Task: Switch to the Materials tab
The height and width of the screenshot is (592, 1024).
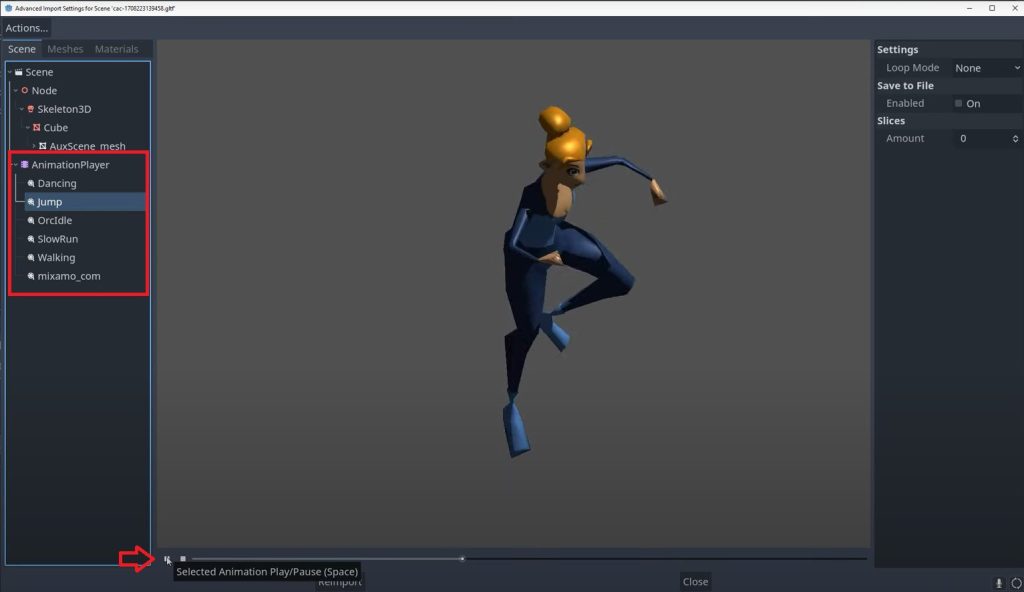Action: point(116,48)
